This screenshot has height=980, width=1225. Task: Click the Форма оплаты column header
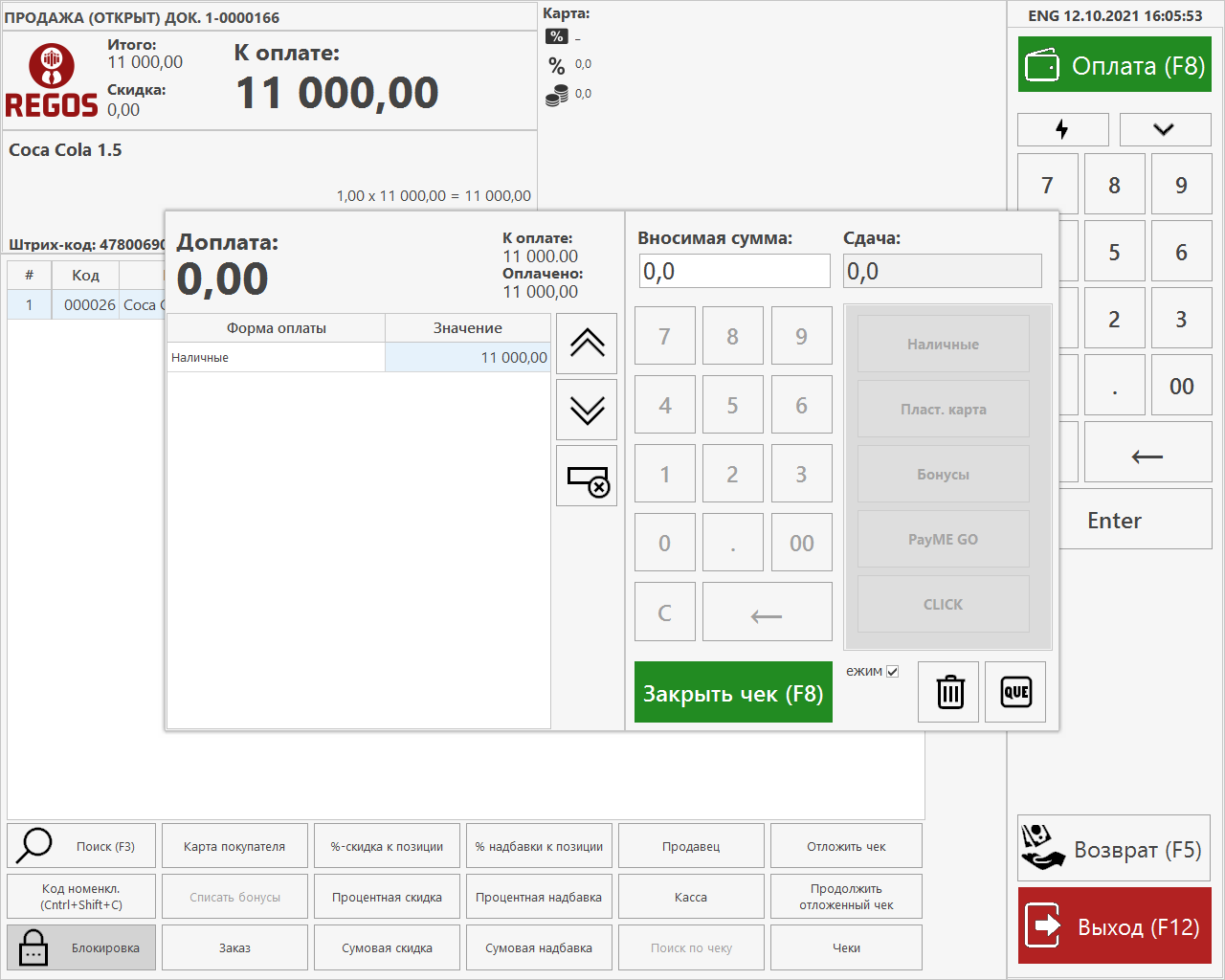click(276, 328)
